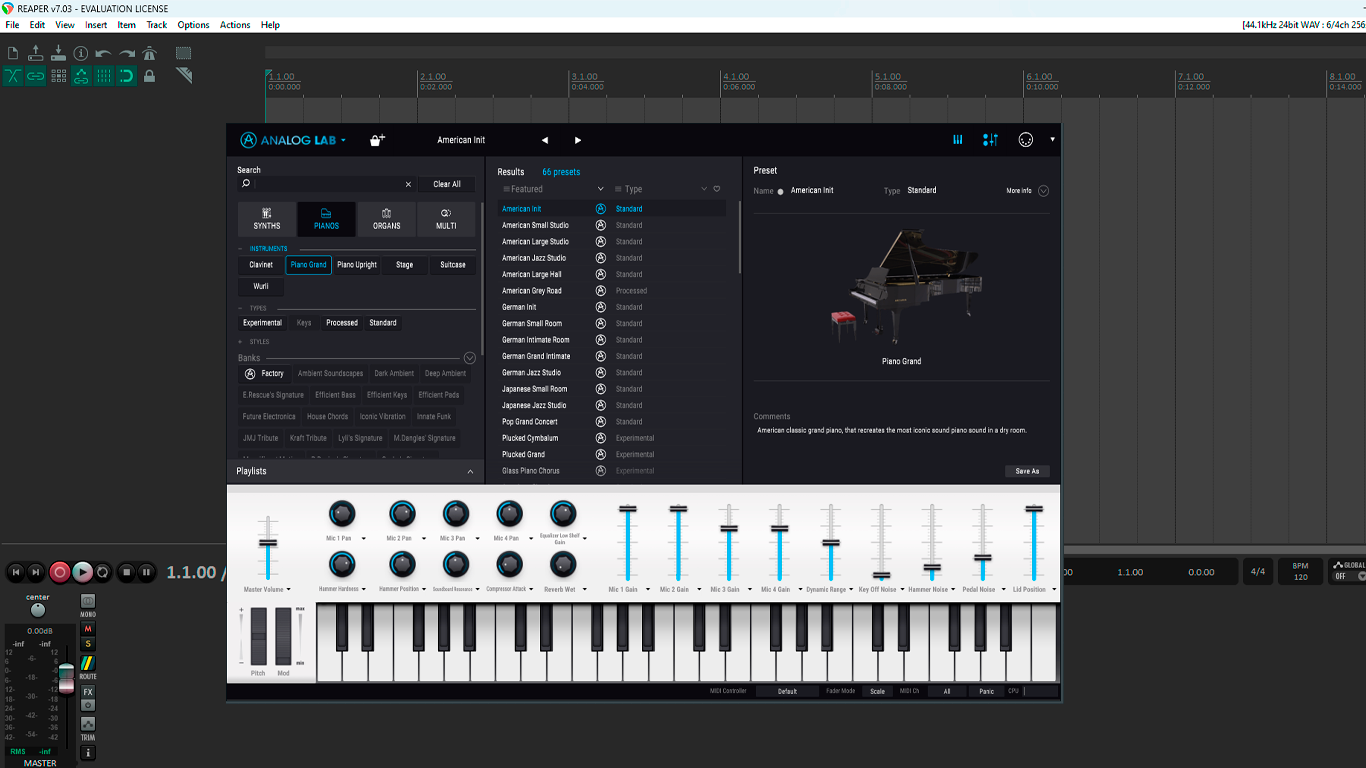
Task: Select the Processed type filter
Action: point(342,323)
